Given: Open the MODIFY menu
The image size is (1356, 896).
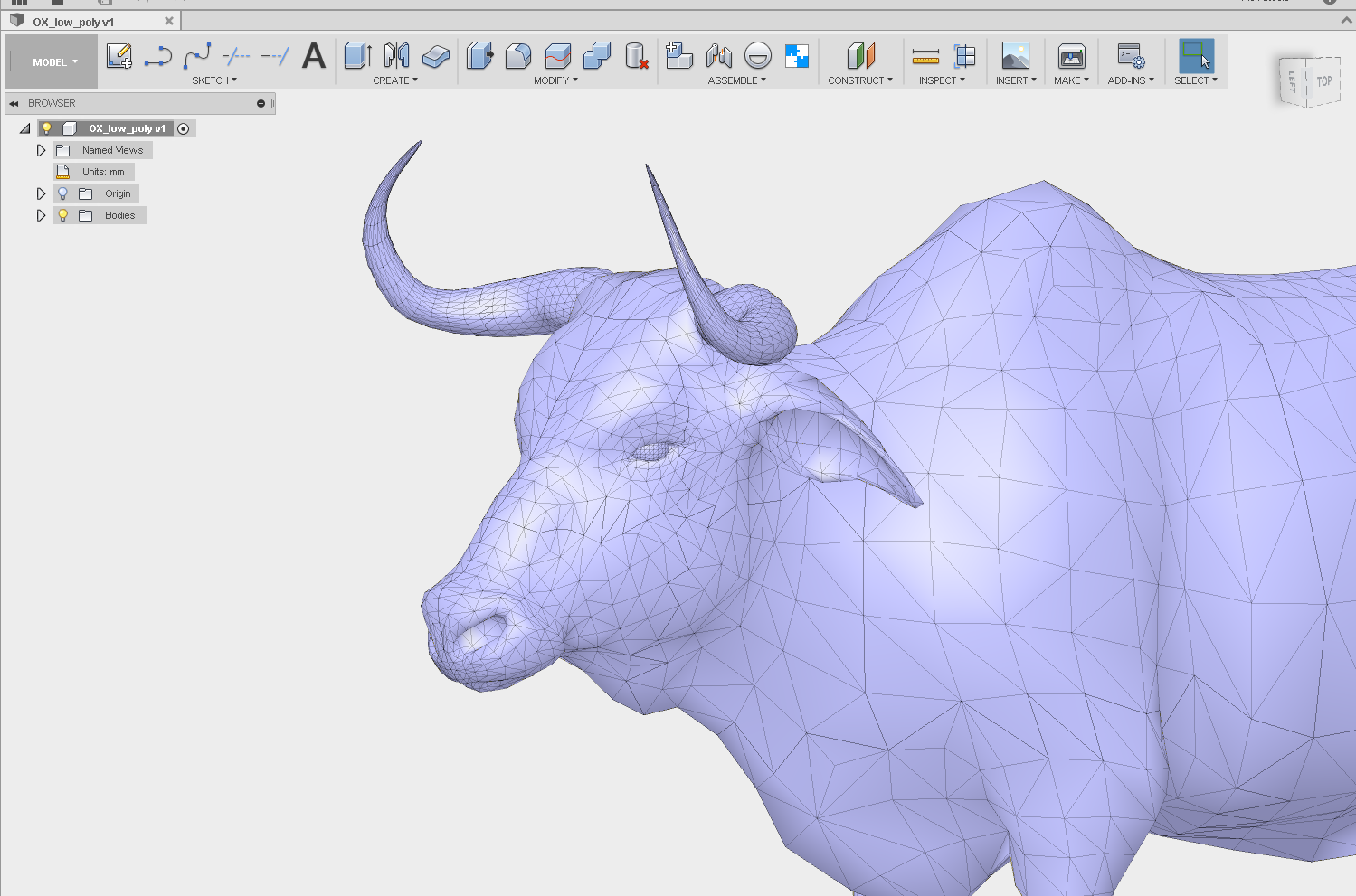Looking at the screenshot, I should point(555,80).
